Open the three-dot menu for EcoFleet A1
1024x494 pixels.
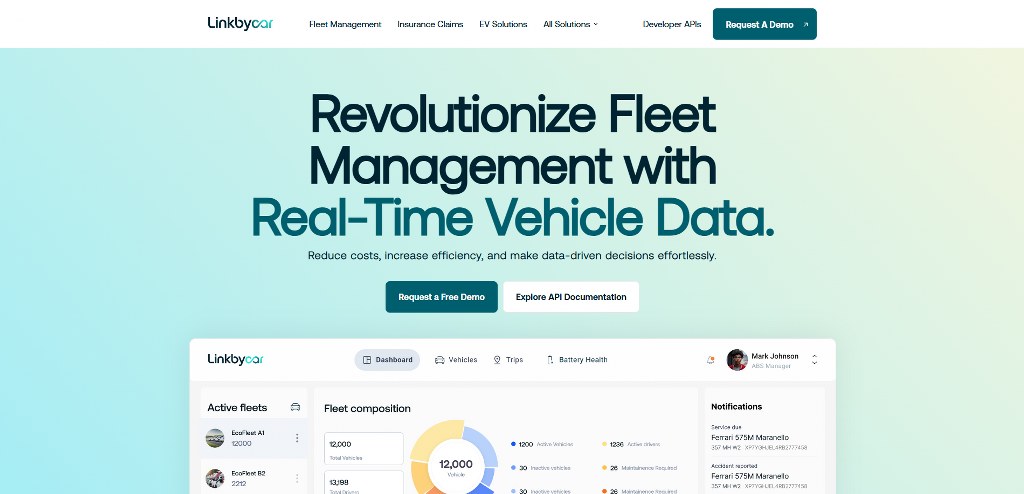click(297, 438)
